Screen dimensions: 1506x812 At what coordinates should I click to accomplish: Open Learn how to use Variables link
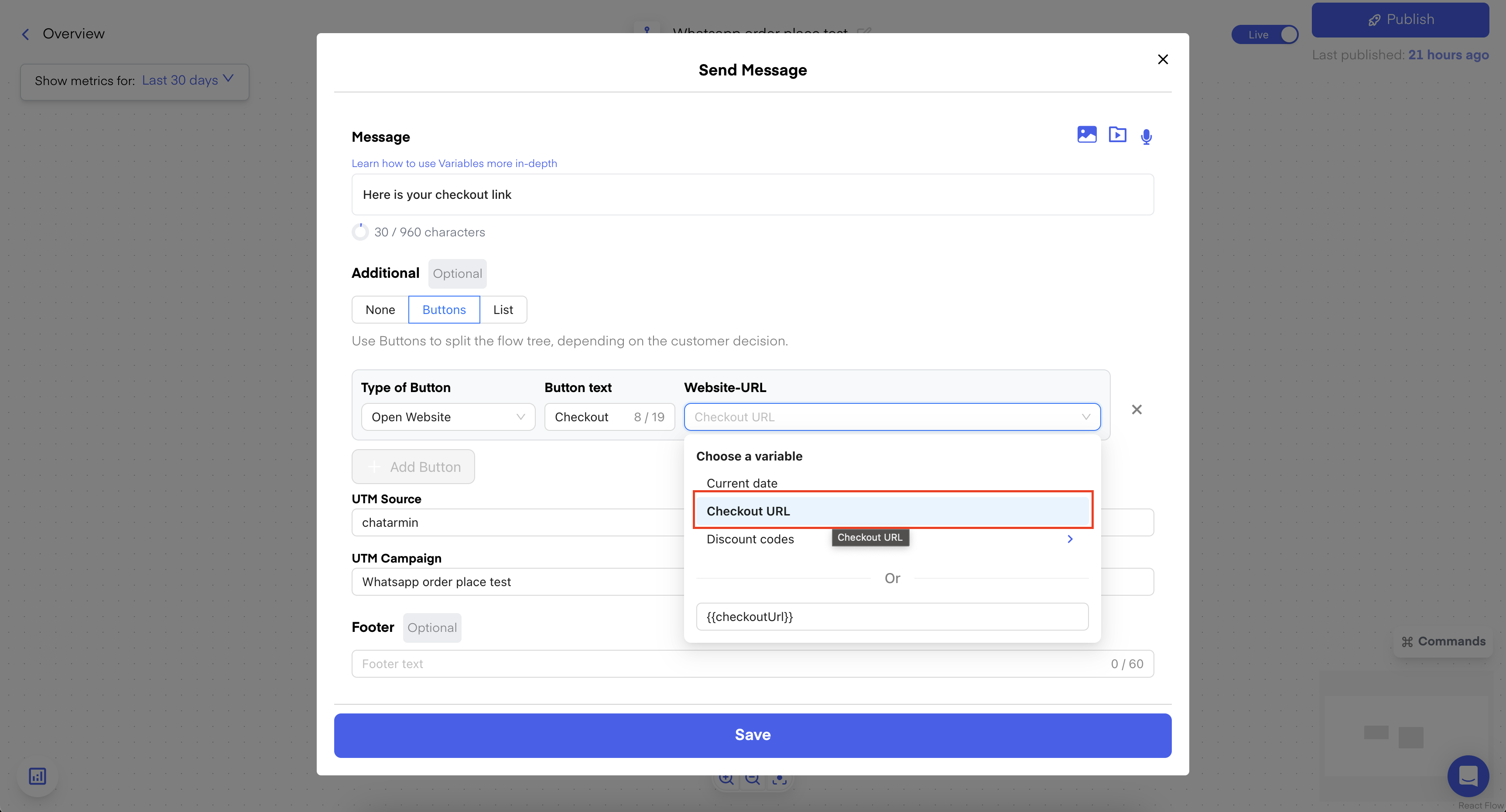tap(454, 164)
